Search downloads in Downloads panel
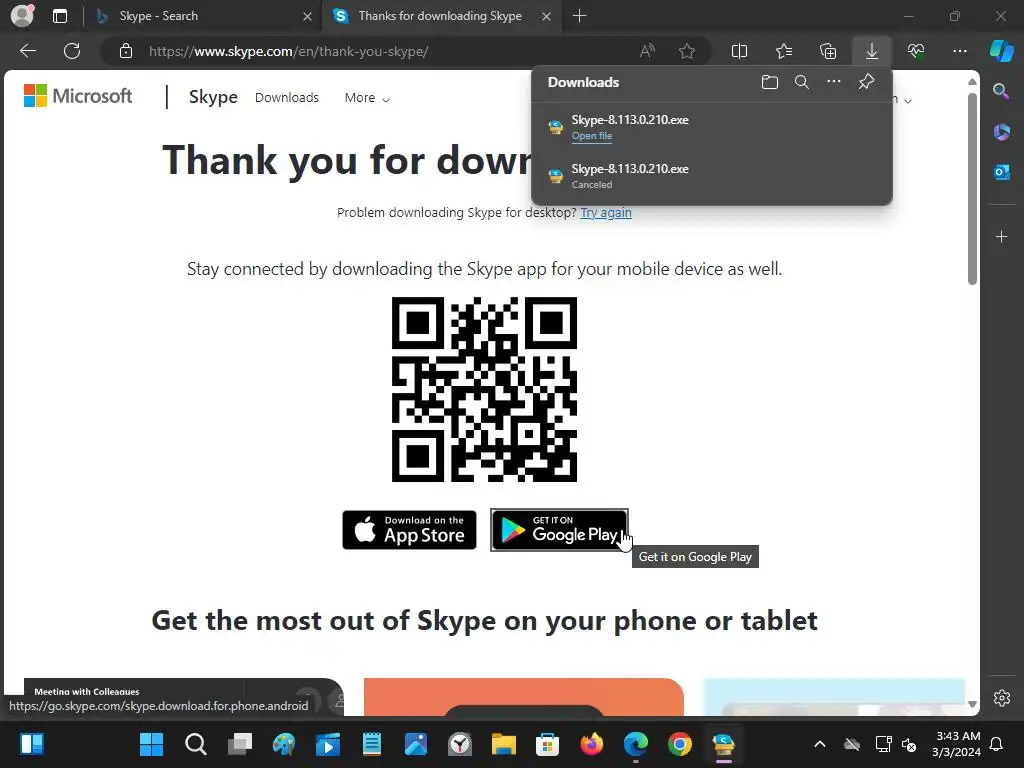 802,82
